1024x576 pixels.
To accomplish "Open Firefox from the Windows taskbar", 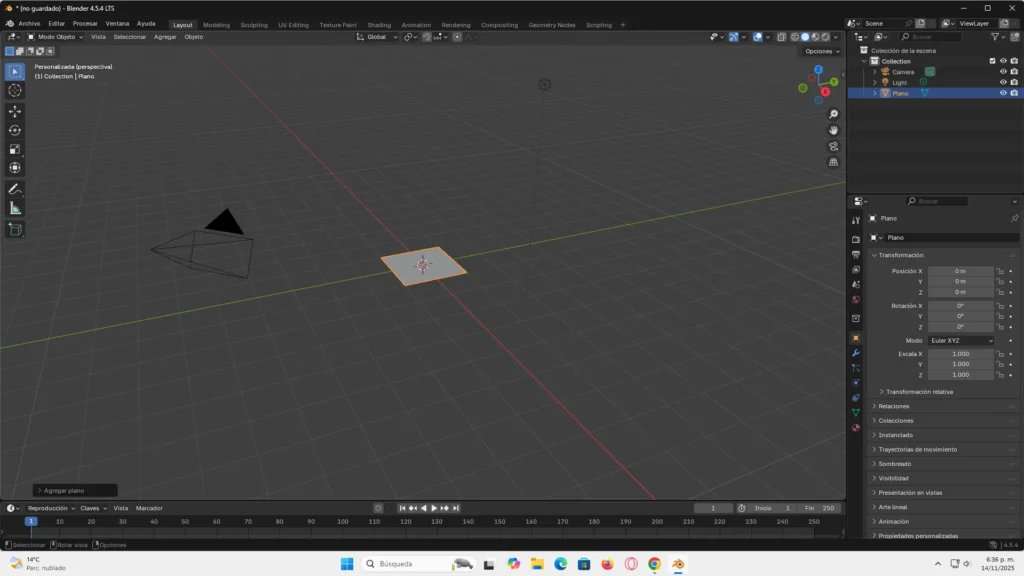I will (x=607, y=564).
